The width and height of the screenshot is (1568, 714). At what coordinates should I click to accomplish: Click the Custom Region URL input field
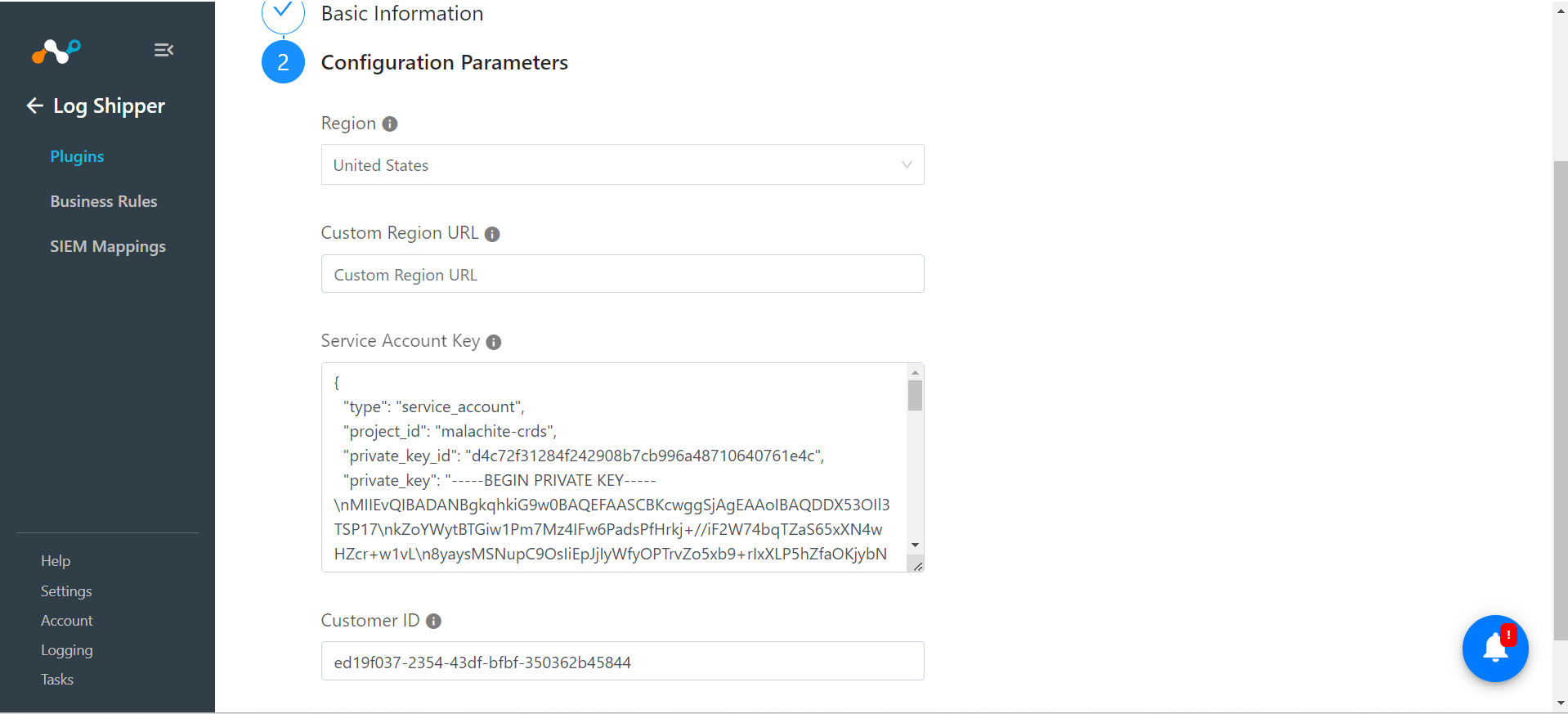click(x=622, y=274)
